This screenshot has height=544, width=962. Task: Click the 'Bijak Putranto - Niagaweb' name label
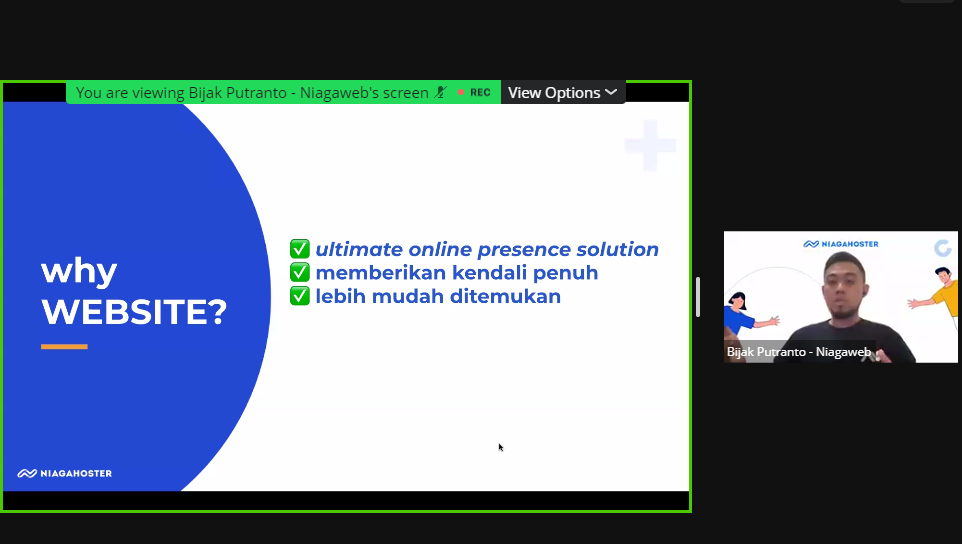tap(798, 352)
